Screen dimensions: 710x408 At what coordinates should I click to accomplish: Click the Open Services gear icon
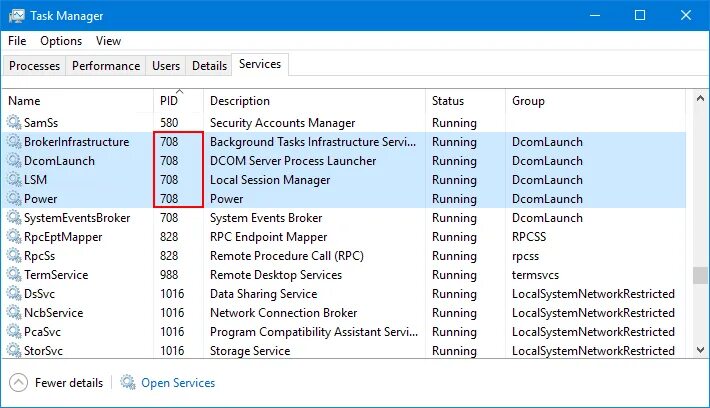(x=128, y=383)
